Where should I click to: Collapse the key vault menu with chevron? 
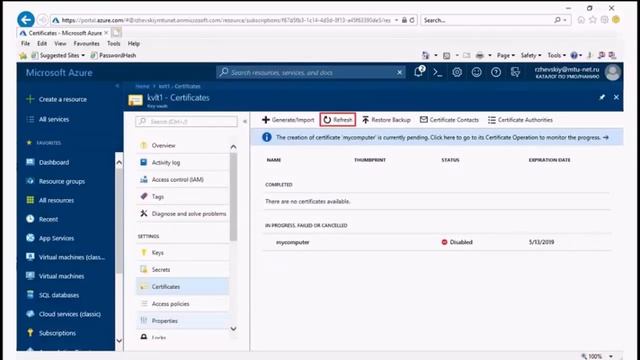(244, 121)
